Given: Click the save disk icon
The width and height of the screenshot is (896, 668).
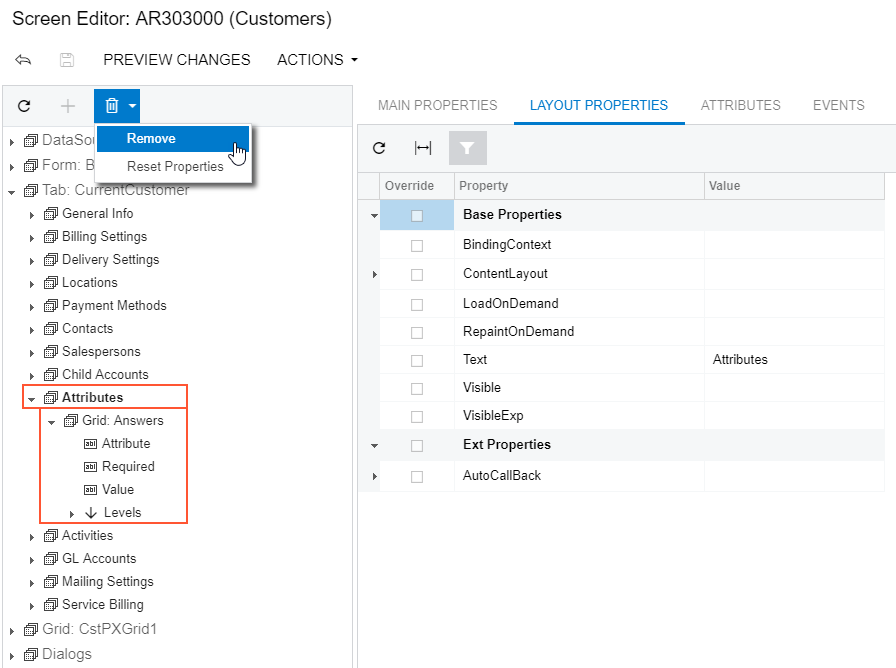Looking at the screenshot, I should click(67, 60).
